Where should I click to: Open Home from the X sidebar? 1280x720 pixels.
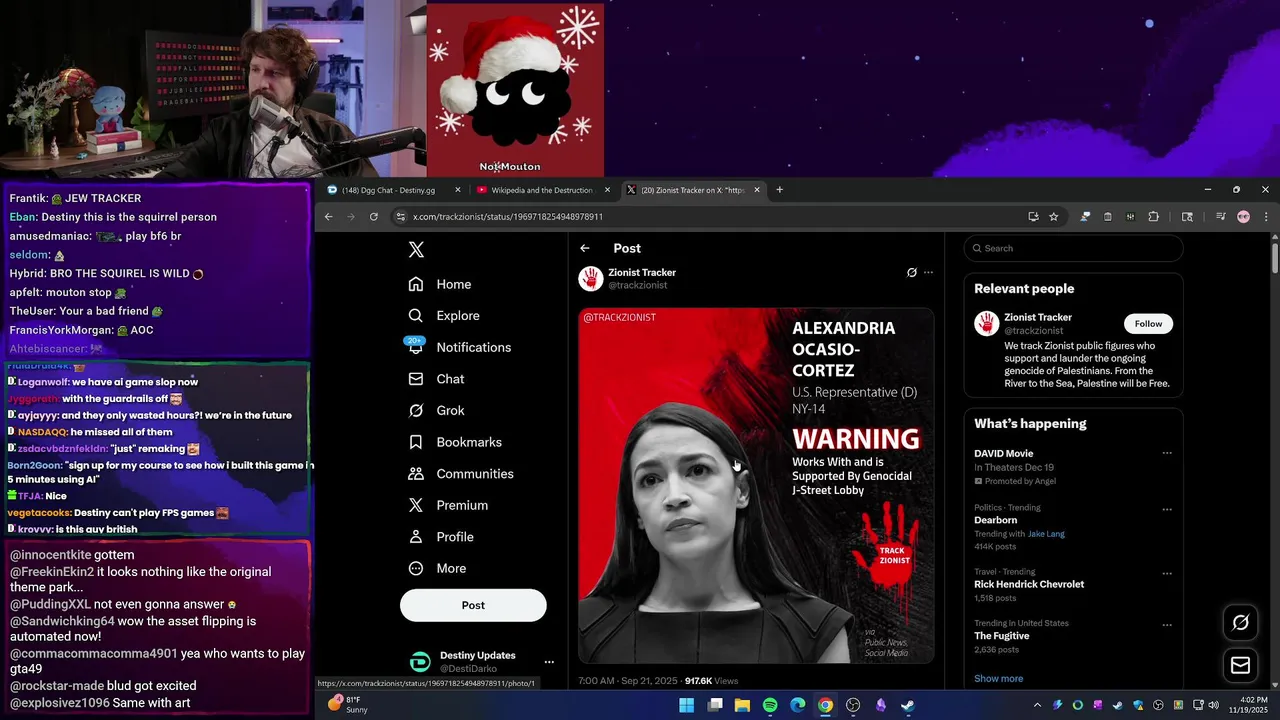click(x=440, y=284)
